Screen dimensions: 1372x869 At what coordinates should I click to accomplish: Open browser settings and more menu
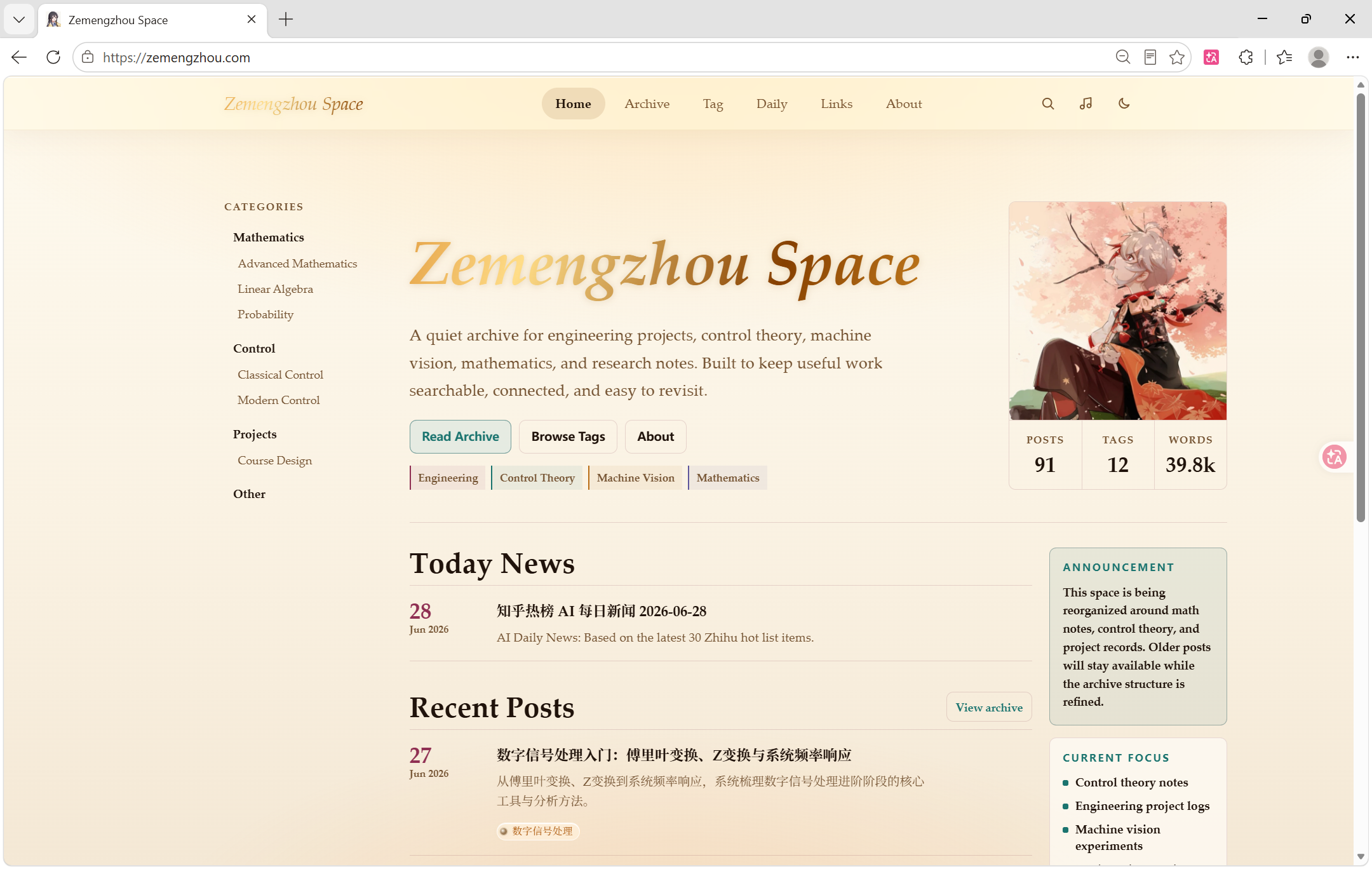click(x=1353, y=57)
